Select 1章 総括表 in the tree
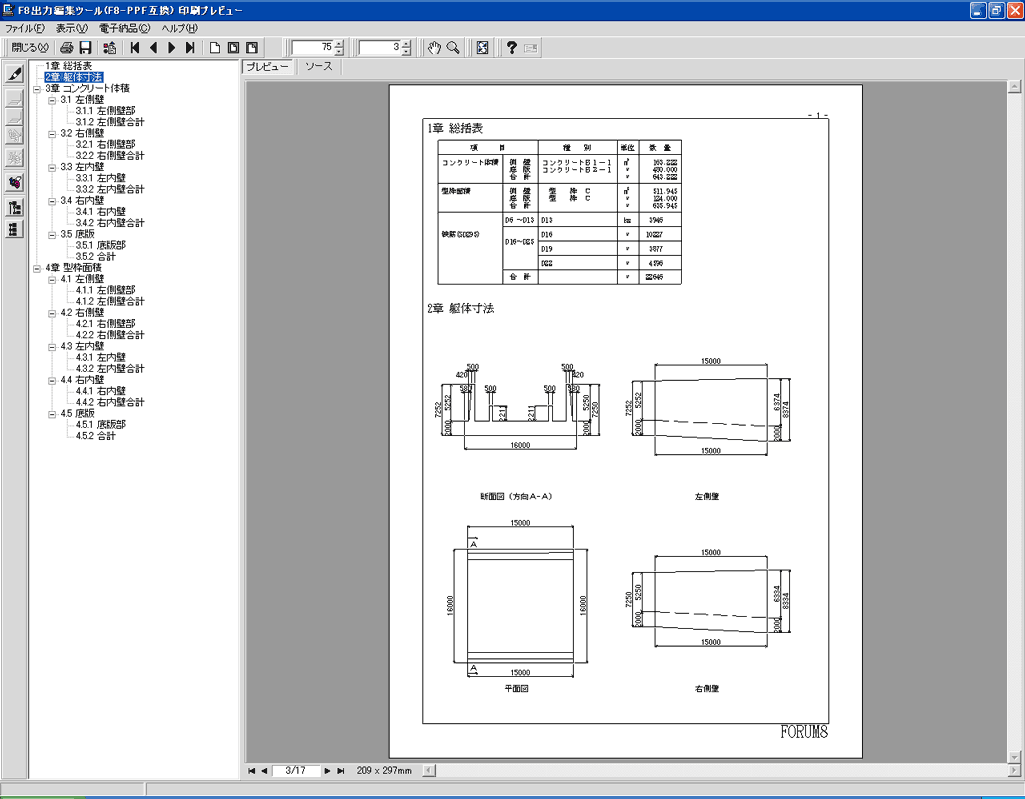The height and width of the screenshot is (799, 1025). click(x=69, y=66)
